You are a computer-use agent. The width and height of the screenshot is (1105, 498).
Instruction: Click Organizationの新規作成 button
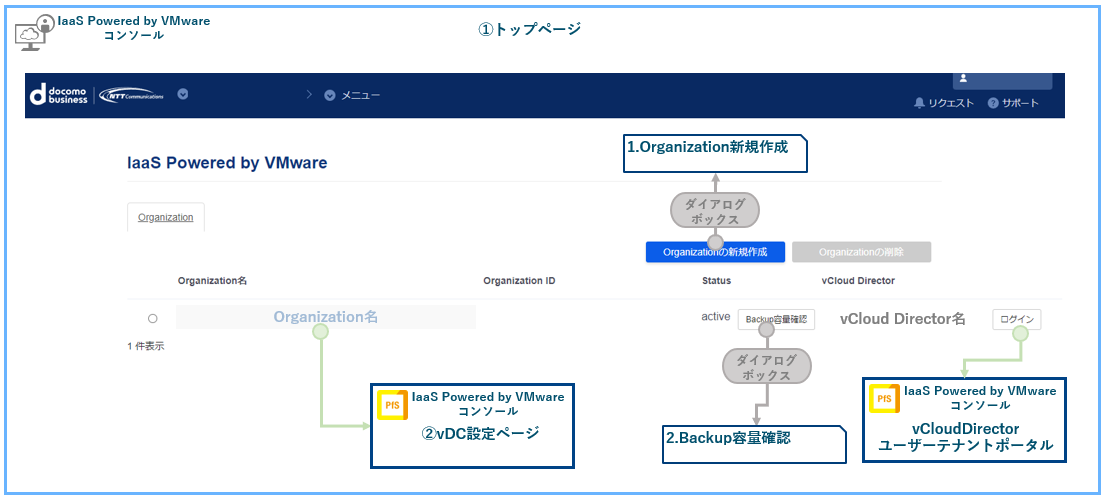click(715, 252)
